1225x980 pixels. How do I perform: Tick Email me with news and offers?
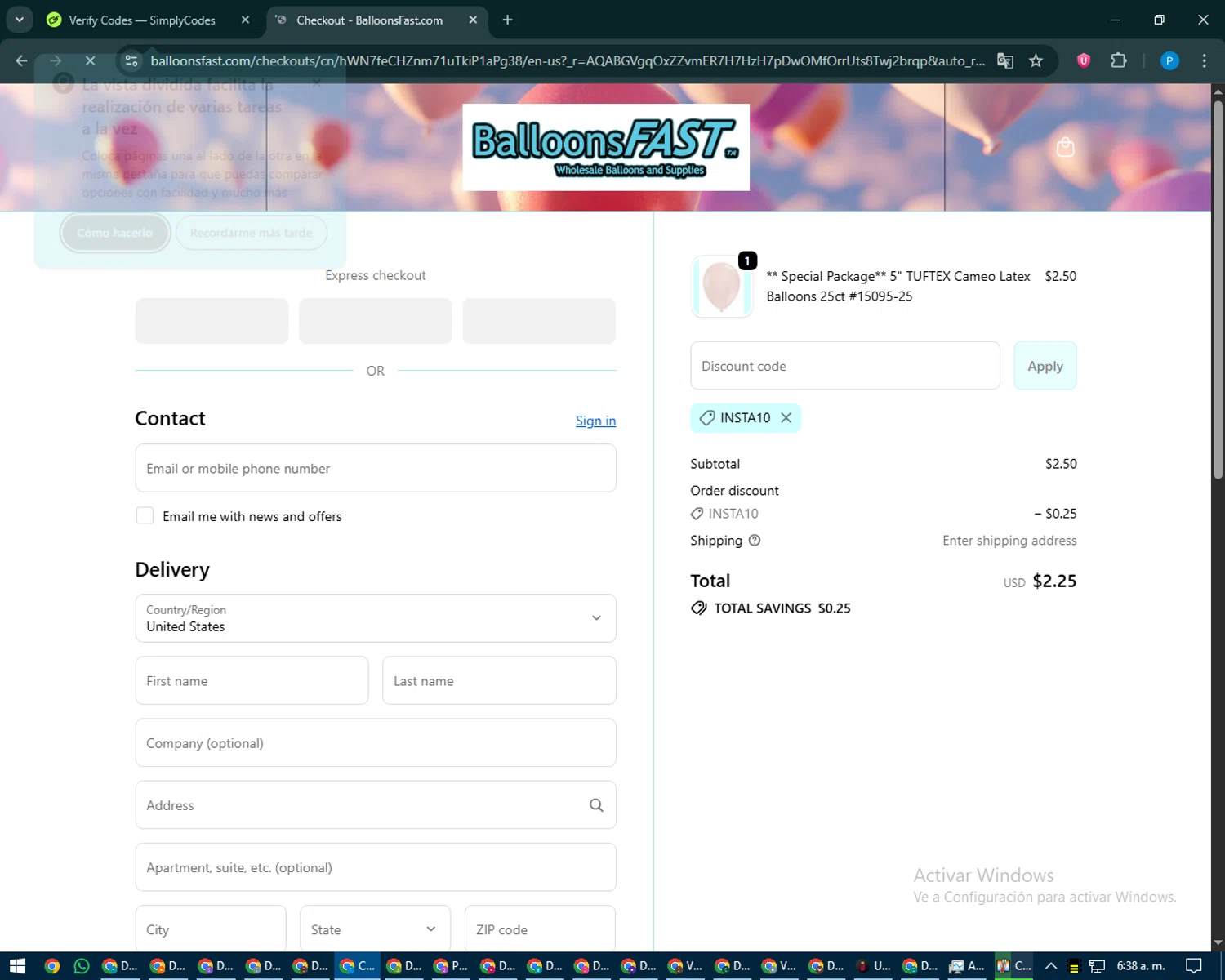pos(145,515)
